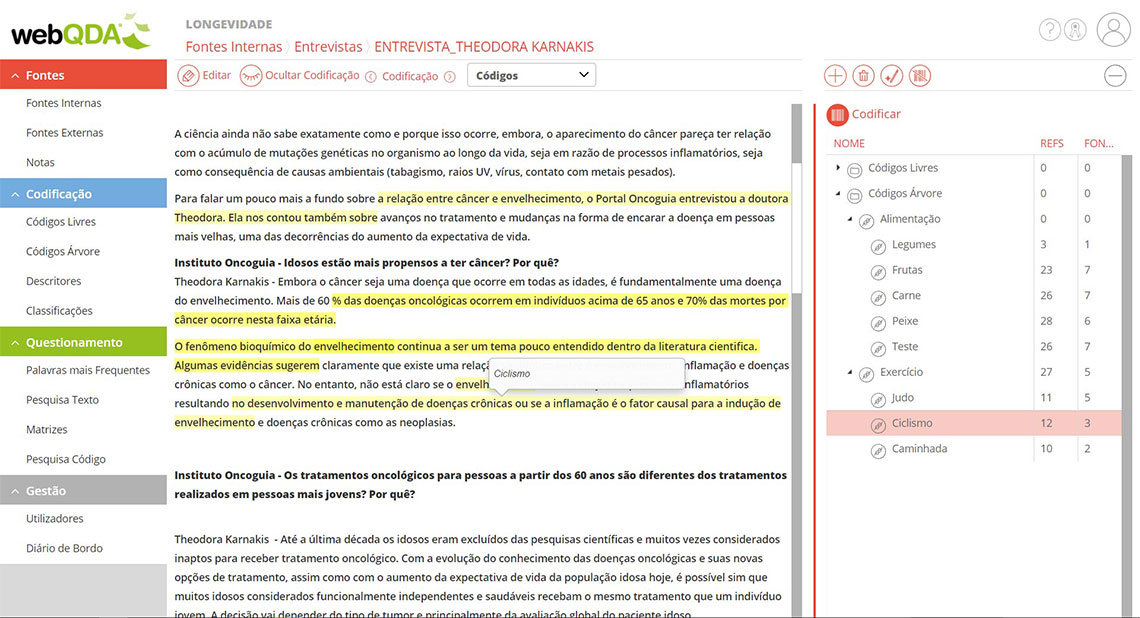Open the user profile avatar icon
Screen dimensions: 1140x618
click(1113, 30)
